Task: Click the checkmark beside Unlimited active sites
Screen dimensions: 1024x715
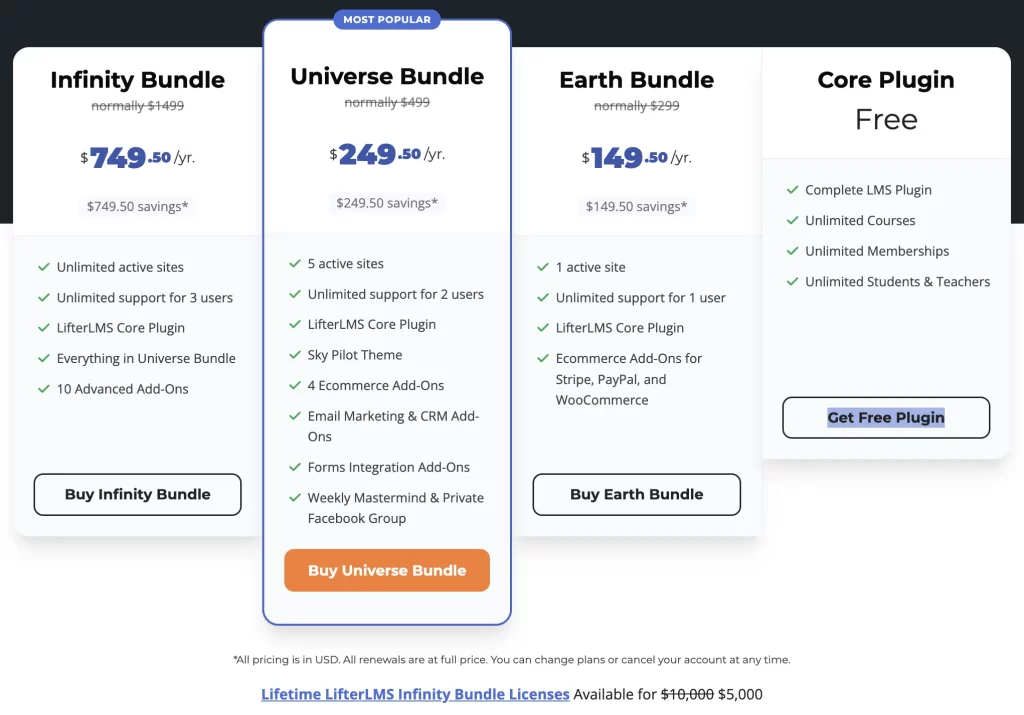Action: (x=44, y=266)
